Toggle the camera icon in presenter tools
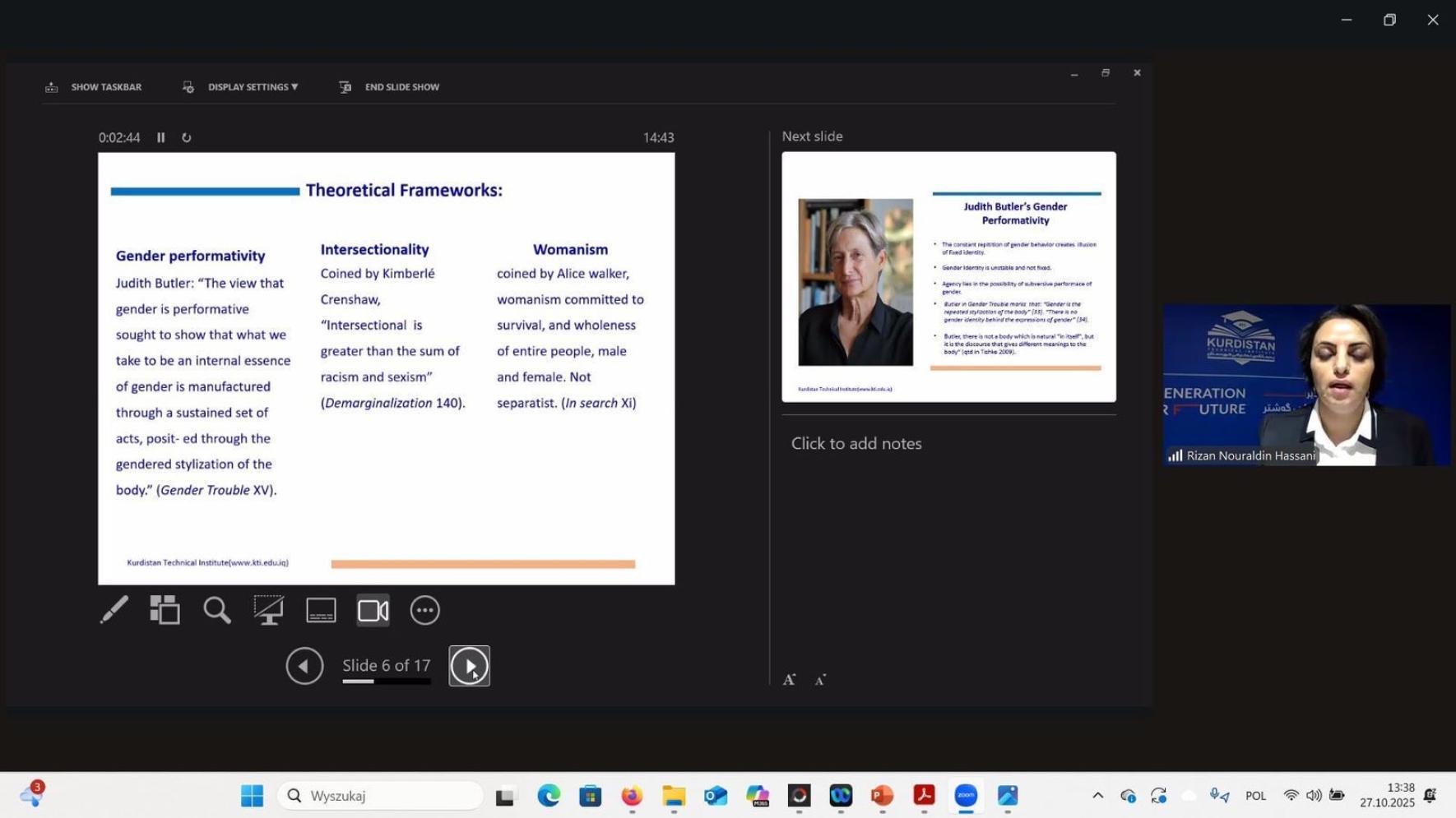The image size is (1456, 818). (x=373, y=610)
